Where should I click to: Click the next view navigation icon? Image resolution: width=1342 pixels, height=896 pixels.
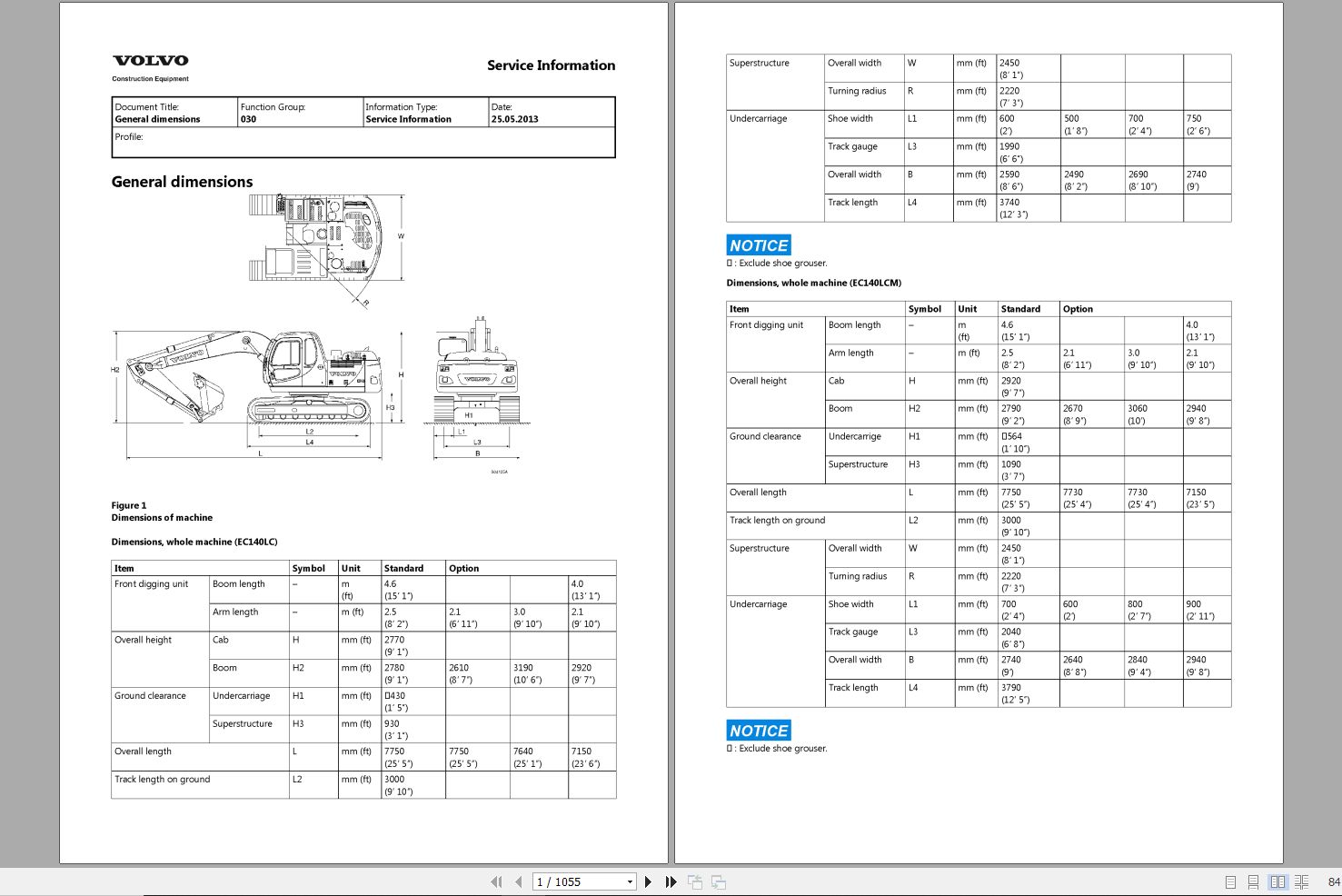coord(719,881)
